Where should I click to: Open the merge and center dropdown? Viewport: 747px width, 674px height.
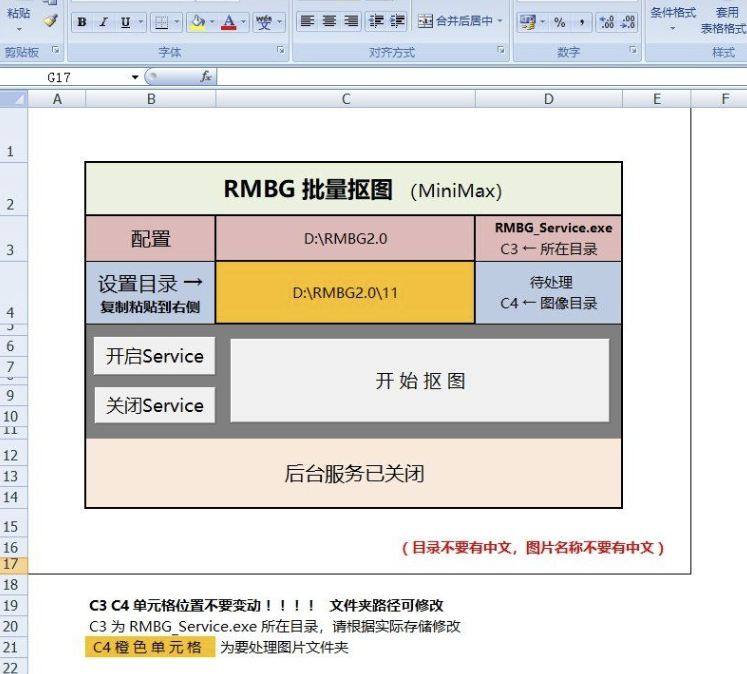(x=501, y=21)
